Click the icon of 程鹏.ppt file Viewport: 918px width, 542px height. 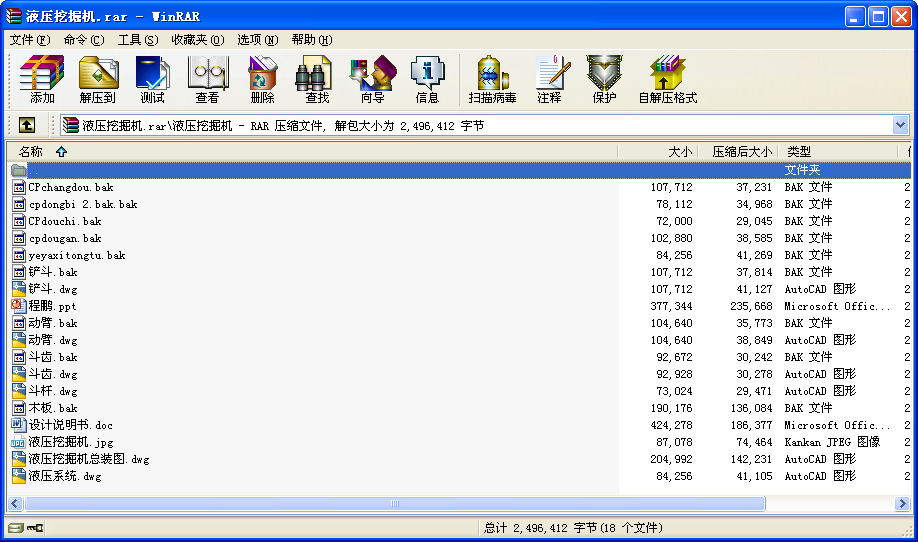click(x=19, y=306)
